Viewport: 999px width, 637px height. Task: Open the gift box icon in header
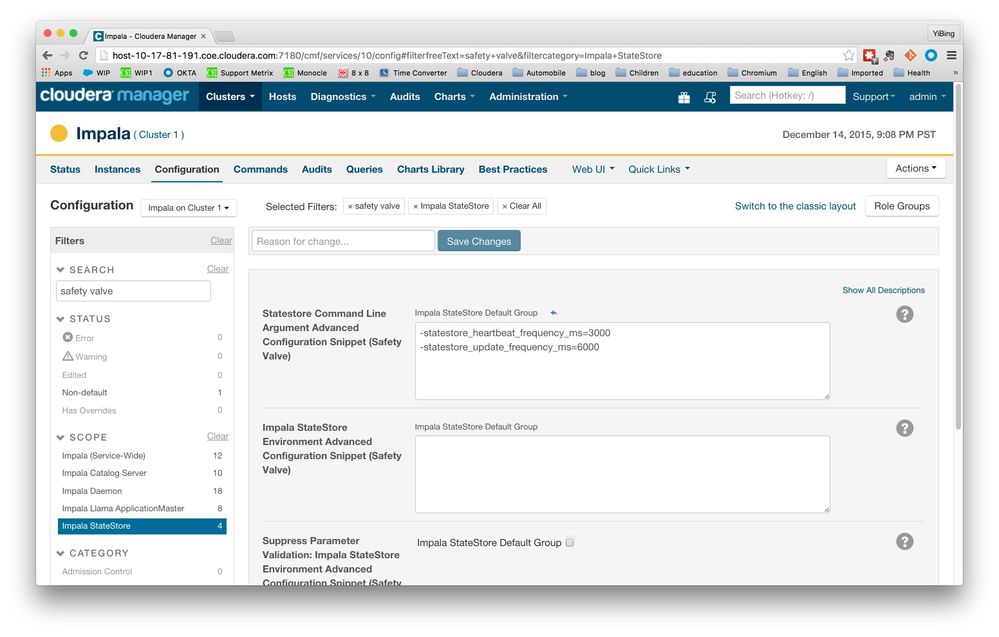[x=684, y=97]
